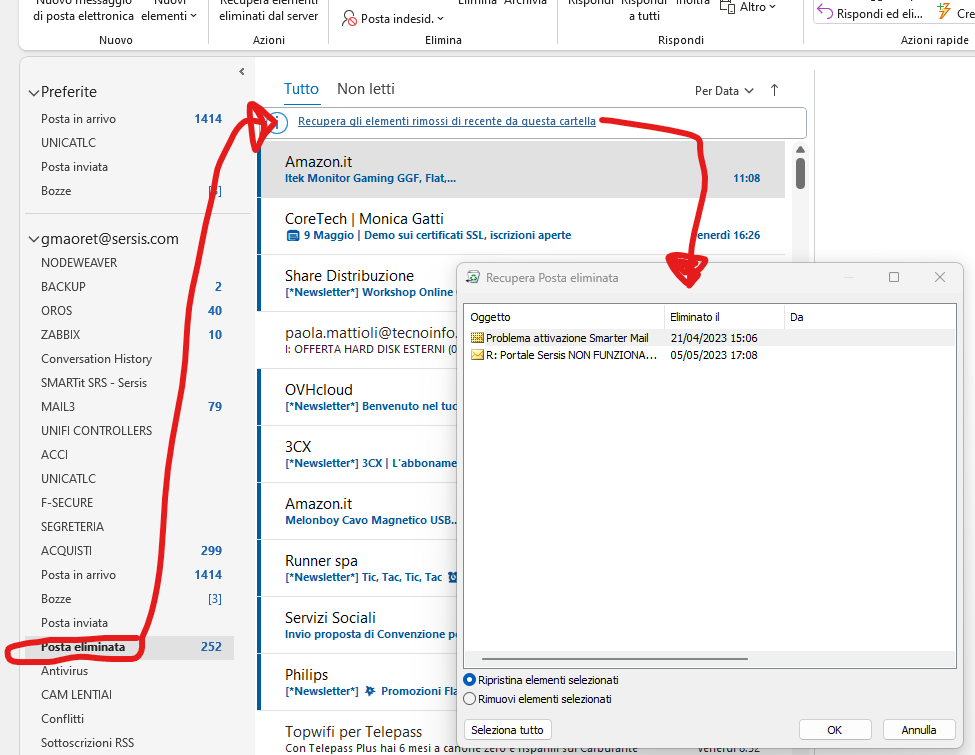The width and height of the screenshot is (975, 755).
Task: Reverse sort order with the up arrow
Action: point(774,90)
